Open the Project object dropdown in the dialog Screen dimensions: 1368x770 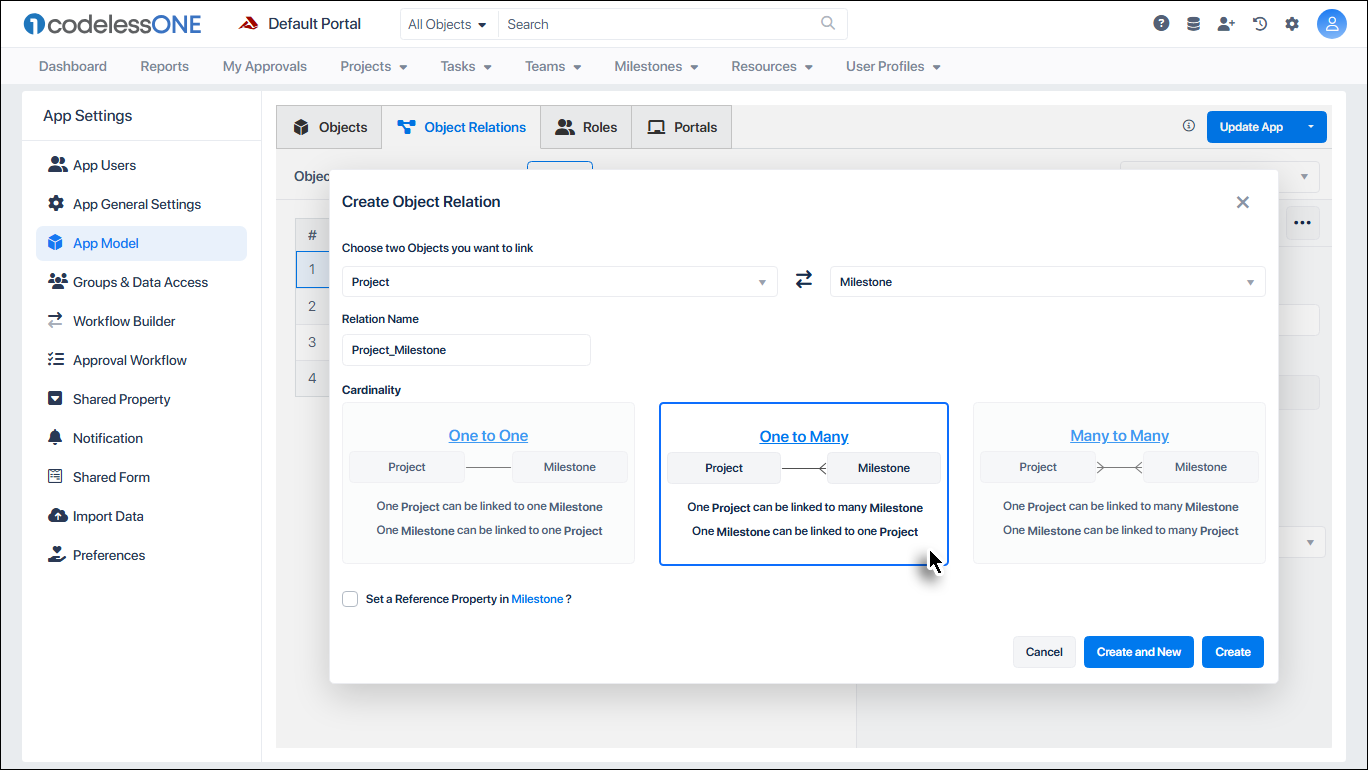pos(559,281)
